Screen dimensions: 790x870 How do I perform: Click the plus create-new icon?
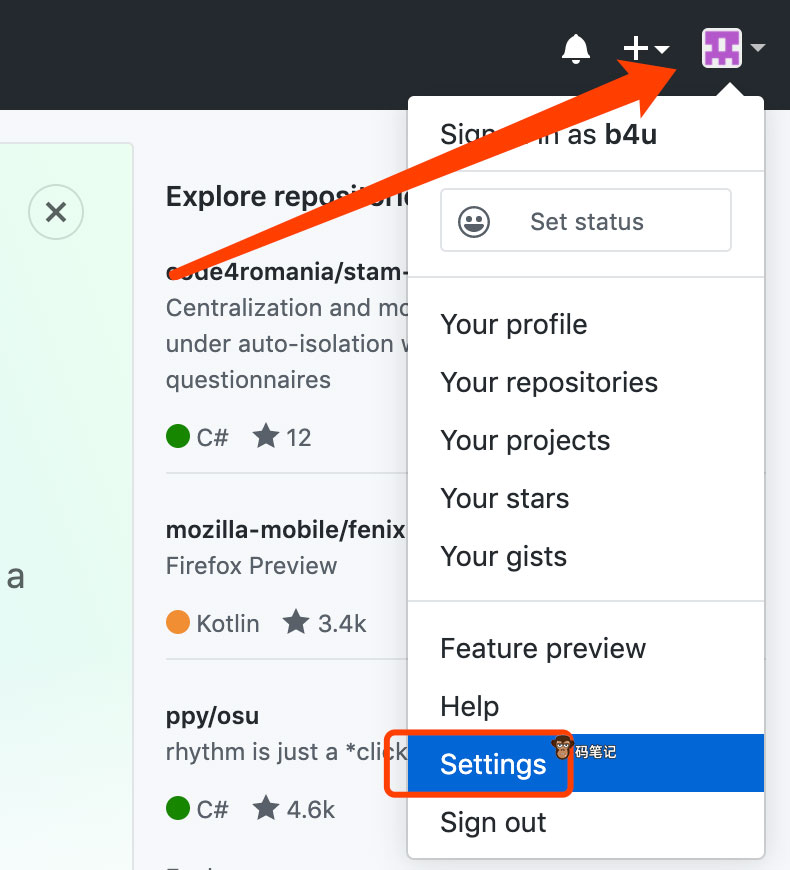[636, 48]
